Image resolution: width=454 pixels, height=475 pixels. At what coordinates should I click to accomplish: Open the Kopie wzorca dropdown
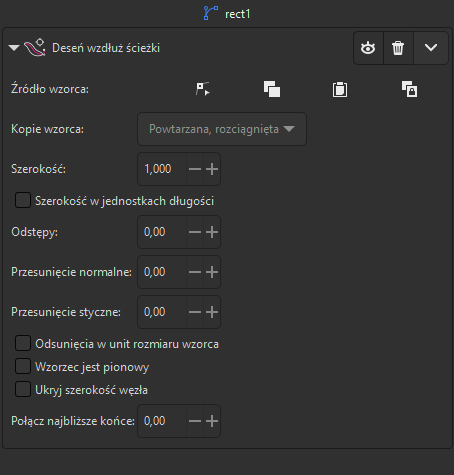click(x=222, y=129)
